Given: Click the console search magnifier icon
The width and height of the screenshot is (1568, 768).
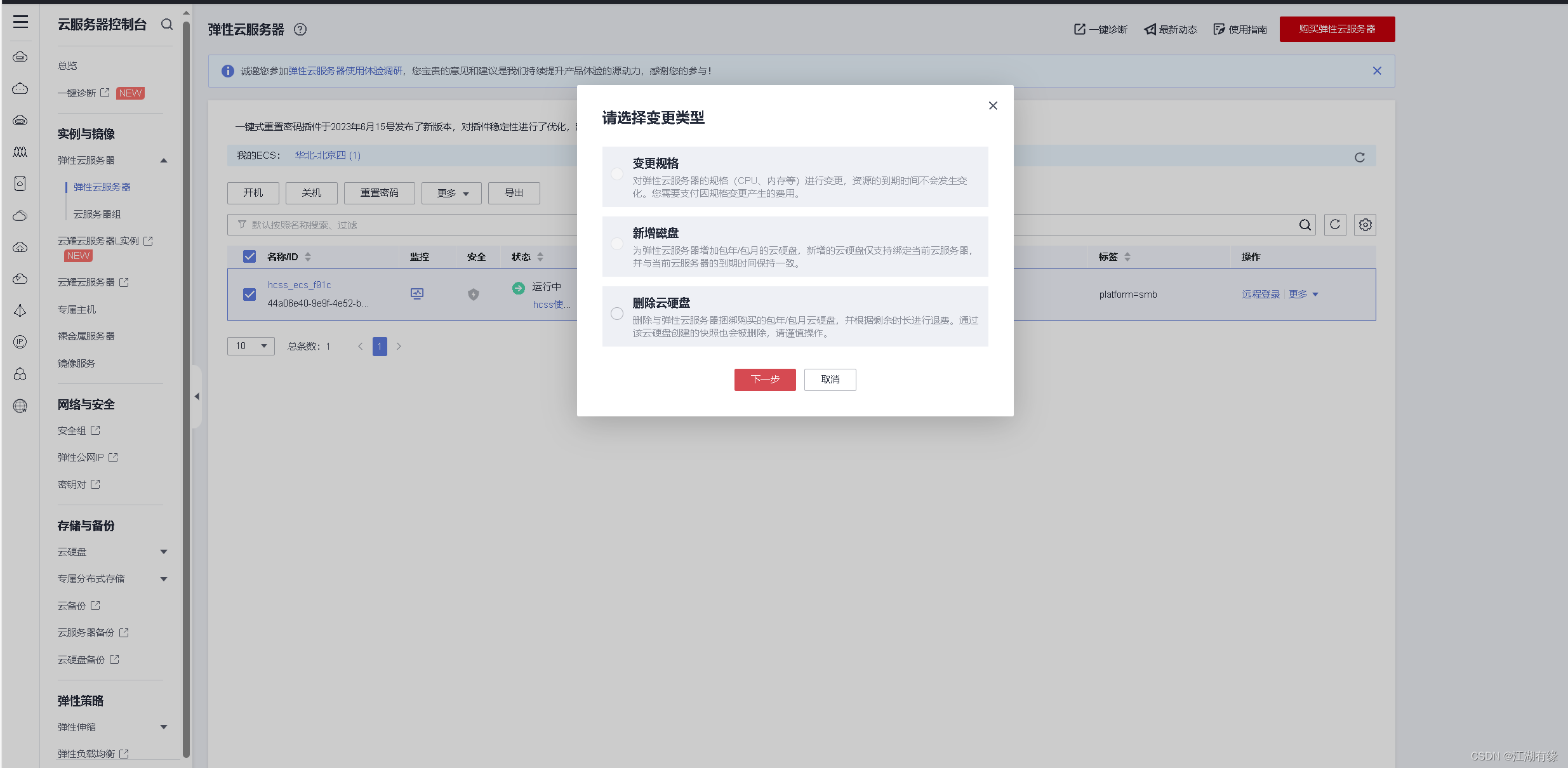Looking at the screenshot, I should tap(167, 24).
